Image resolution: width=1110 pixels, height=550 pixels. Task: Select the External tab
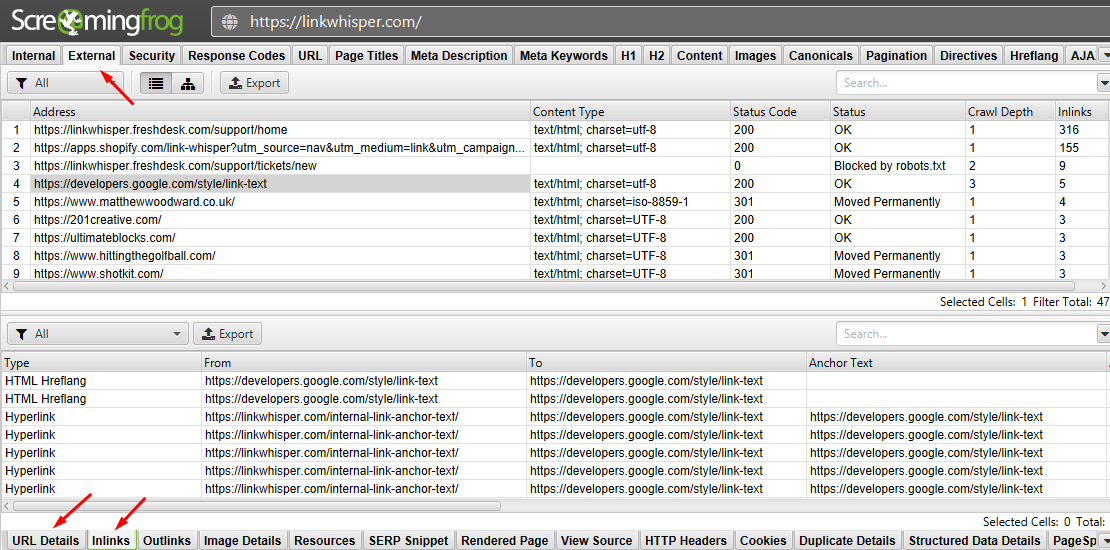(x=92, y=56)
